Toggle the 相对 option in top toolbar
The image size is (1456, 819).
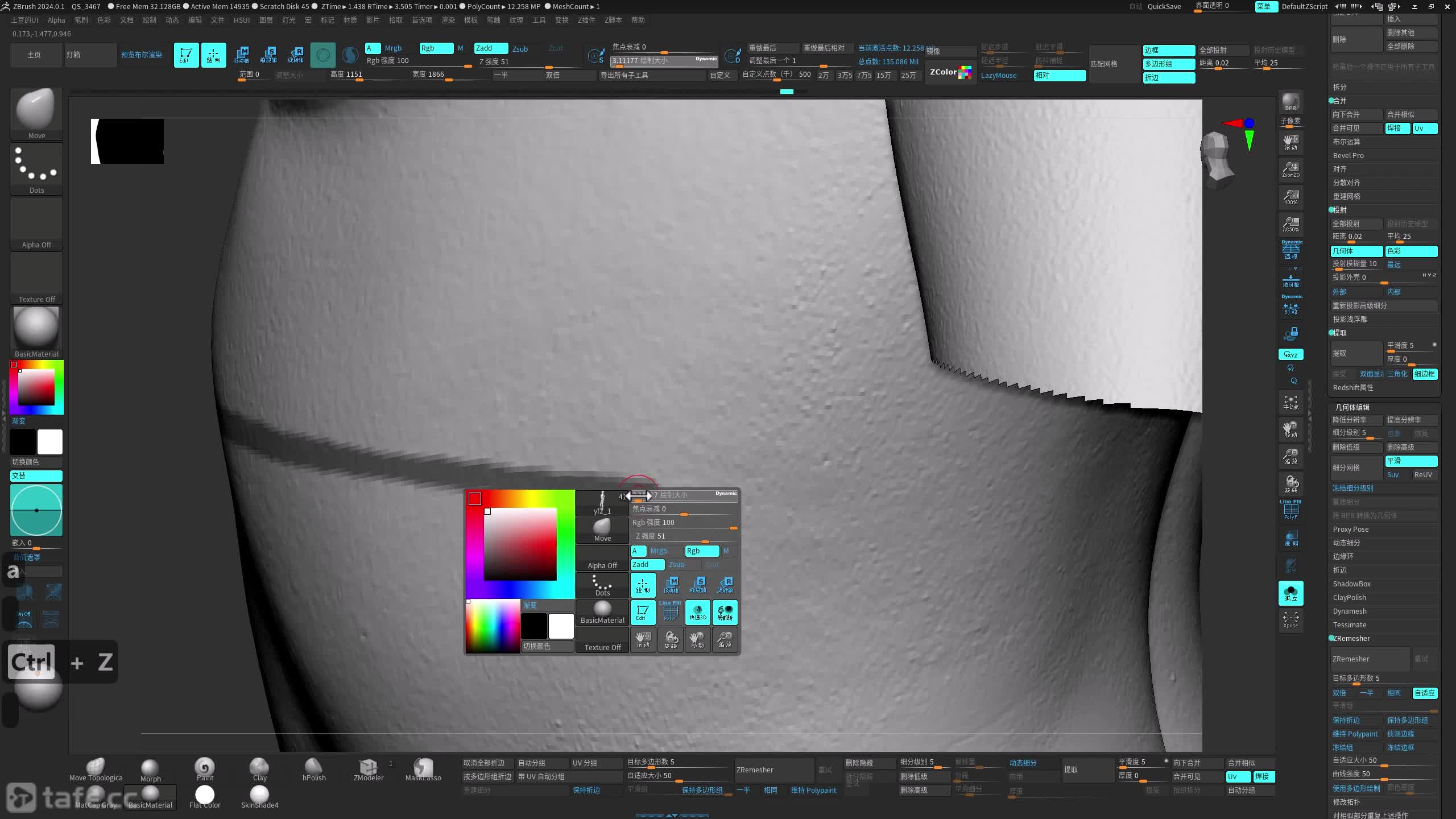pyautogui.click(x=1060, y=76)
